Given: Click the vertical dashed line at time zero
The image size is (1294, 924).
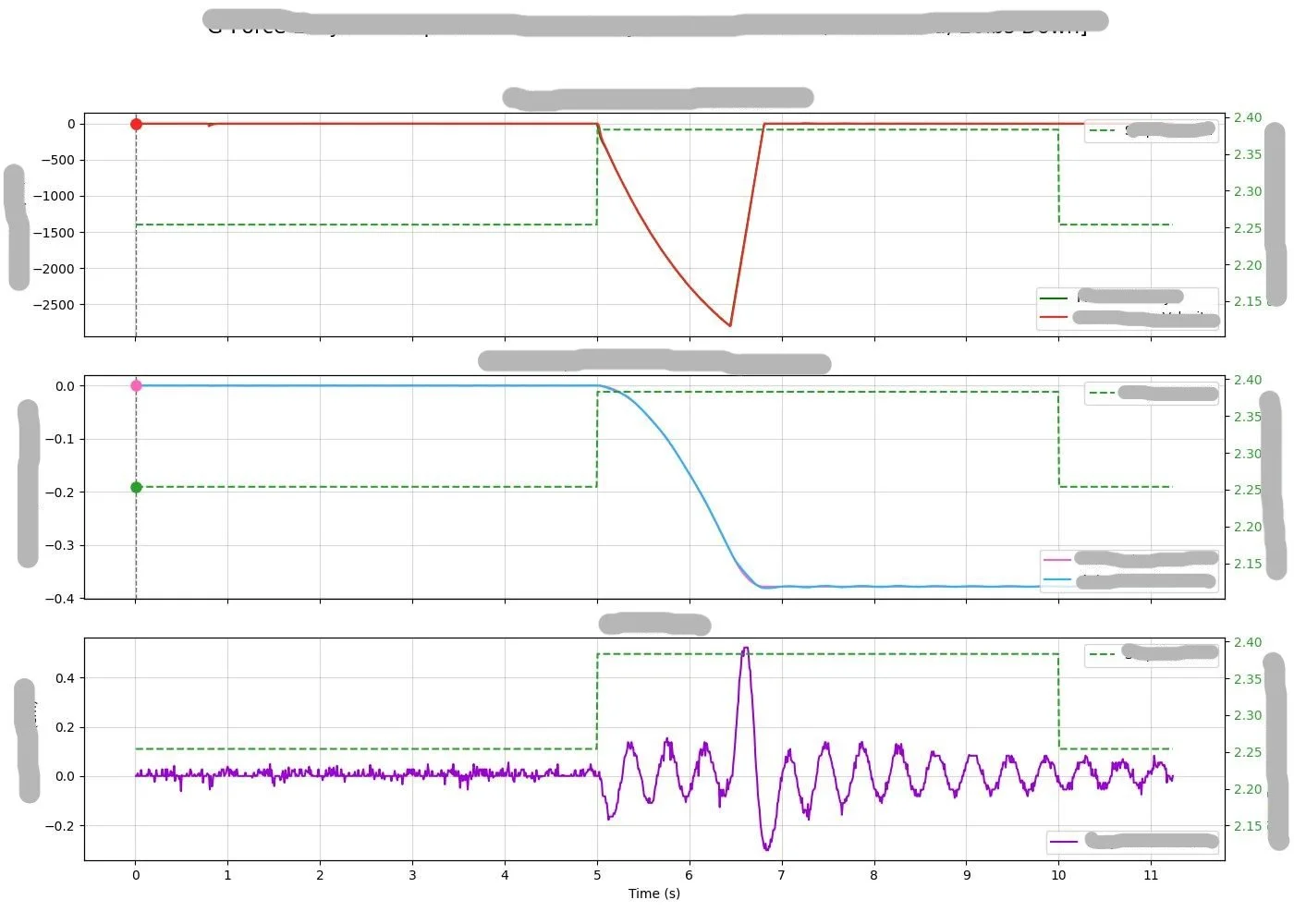Looking at the screenshot, I should 136,231.
